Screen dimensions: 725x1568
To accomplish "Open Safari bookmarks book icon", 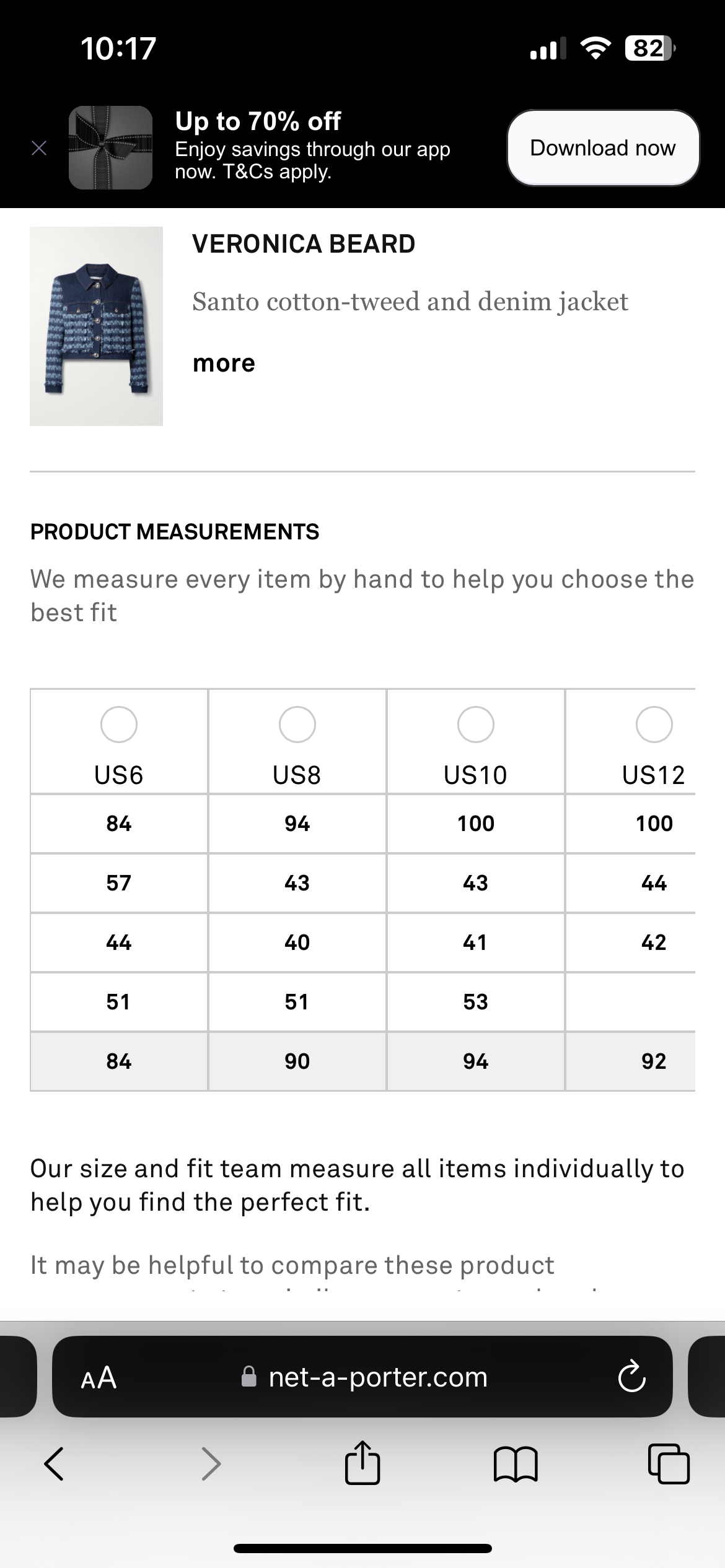I will coord(516,1464).
